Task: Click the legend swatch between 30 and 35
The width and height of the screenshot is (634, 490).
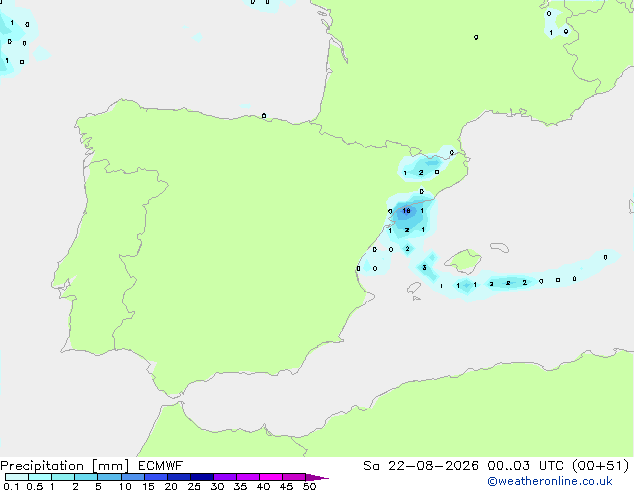Action: click(225, 477)
